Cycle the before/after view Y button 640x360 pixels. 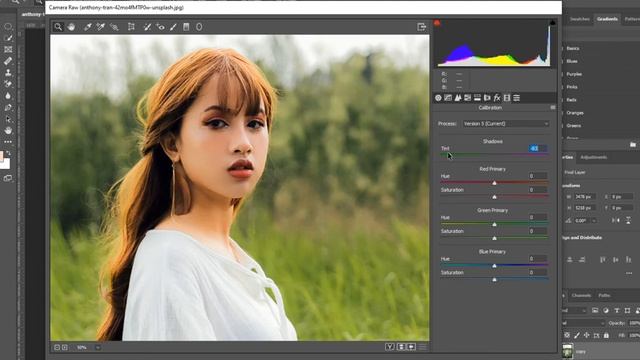(390, 347)
